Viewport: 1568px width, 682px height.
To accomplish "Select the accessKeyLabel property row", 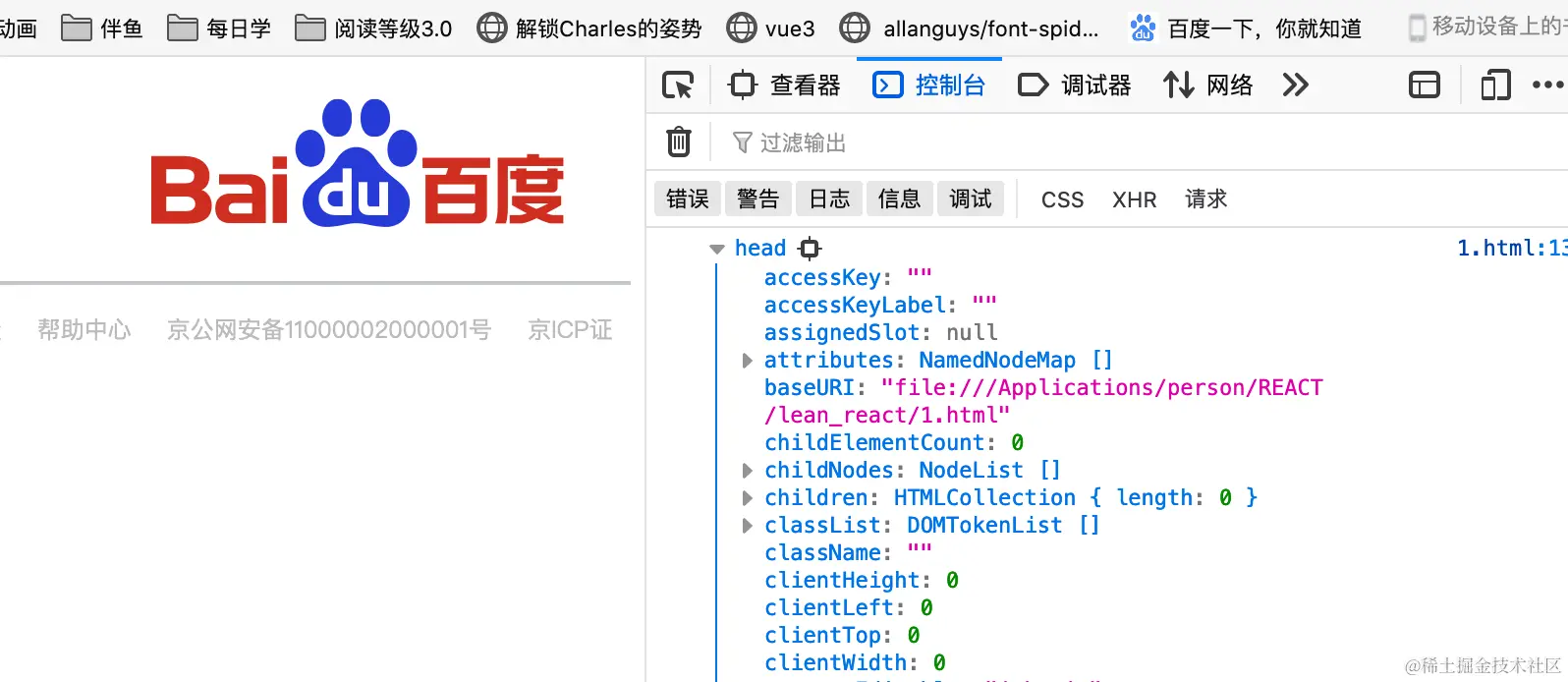I will point(880,305).
